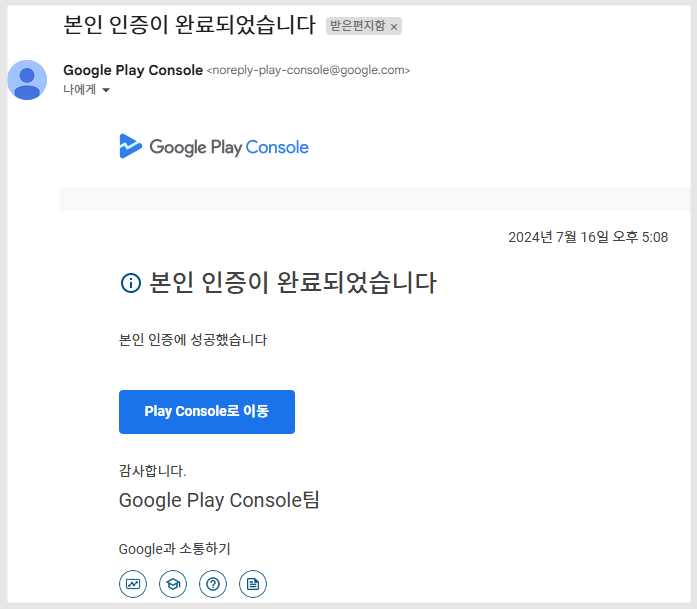
Task: Open the question mark help icon
Action: click(212, 584)
